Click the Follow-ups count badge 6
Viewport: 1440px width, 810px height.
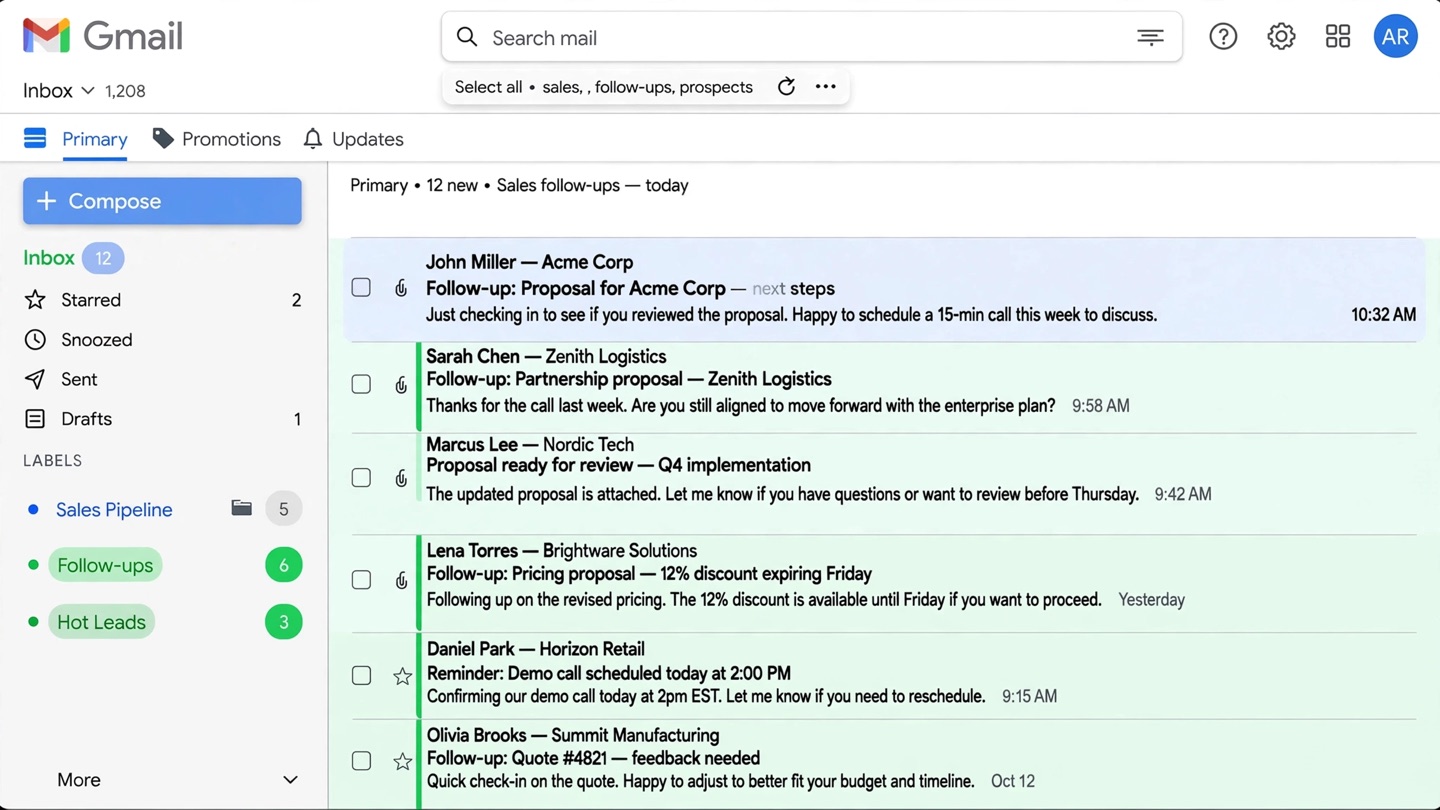284,565
